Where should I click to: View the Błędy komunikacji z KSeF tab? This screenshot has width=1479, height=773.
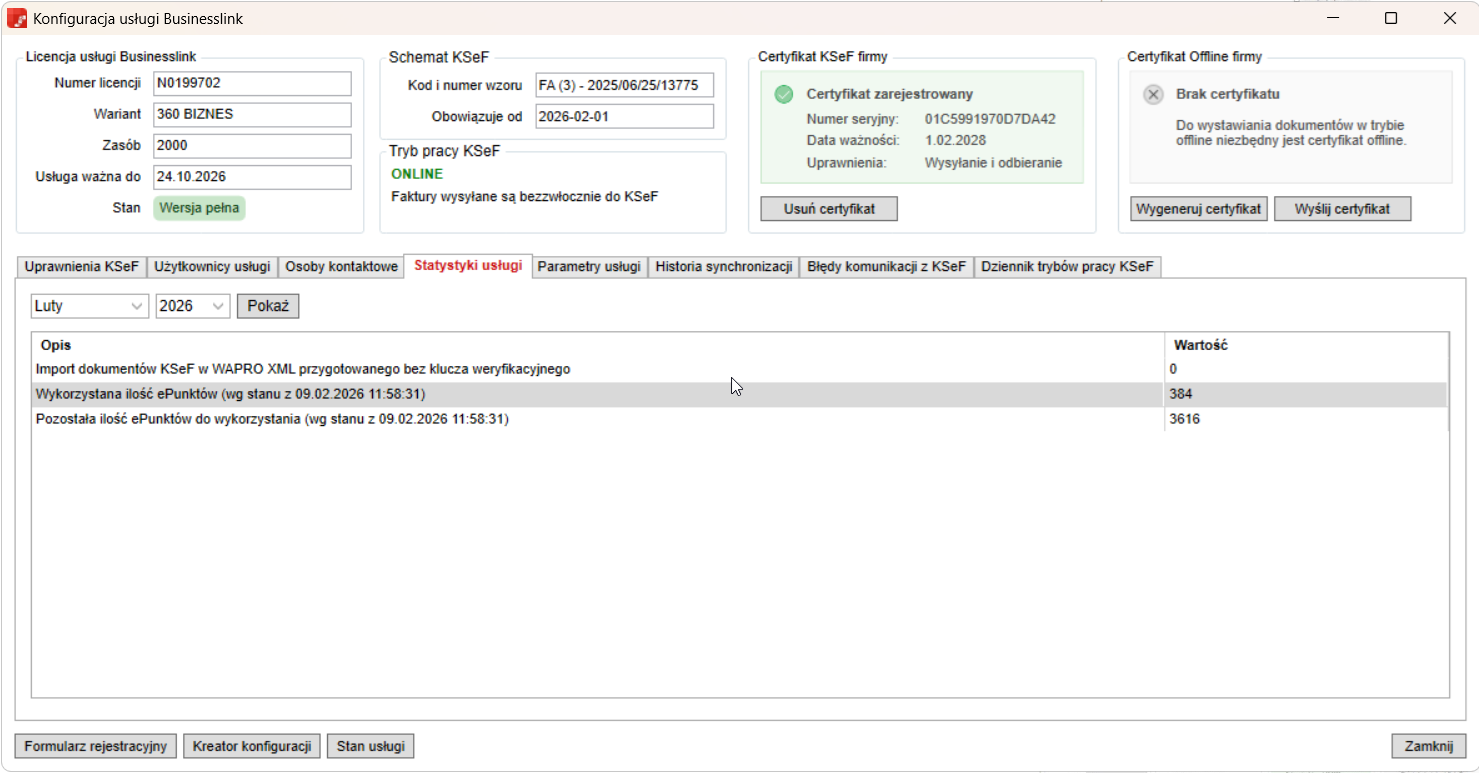pos(886,267)
